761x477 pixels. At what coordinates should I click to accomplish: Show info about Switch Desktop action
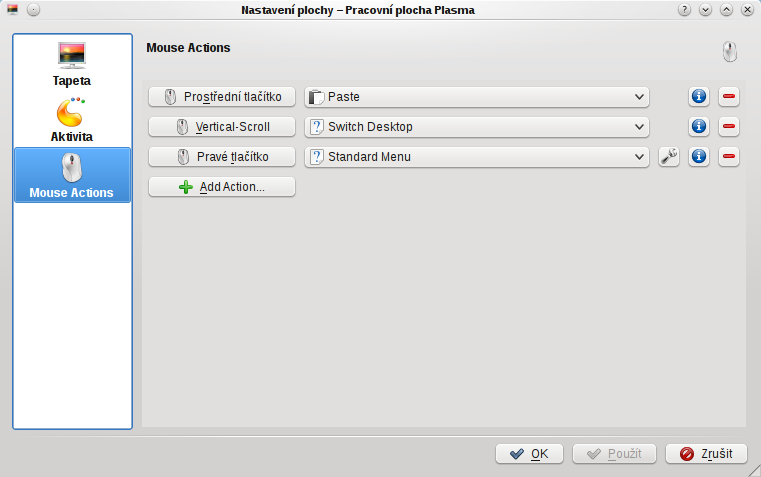pyautogui.click(x=699, y=127)
